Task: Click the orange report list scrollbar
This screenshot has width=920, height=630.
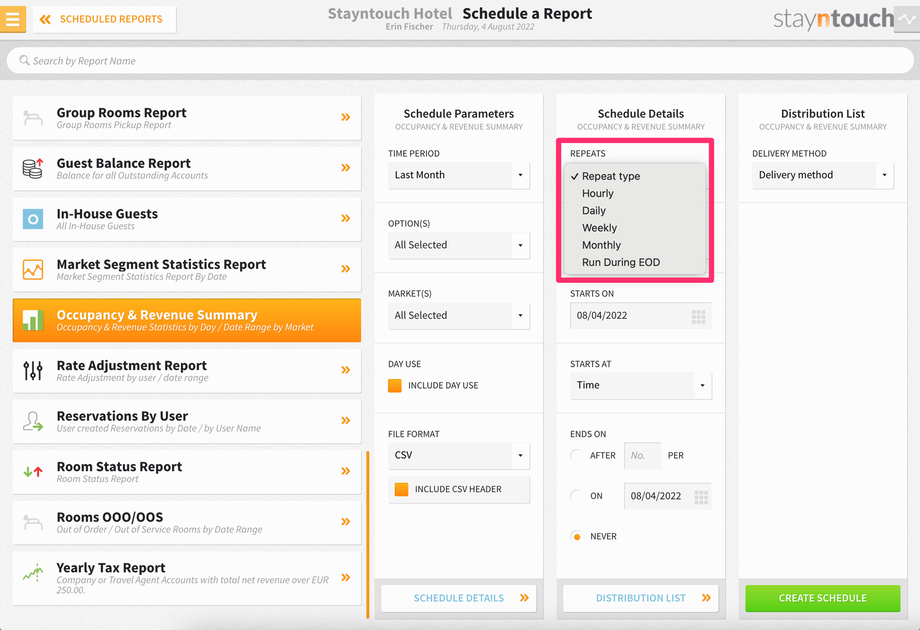Action: 368,534
